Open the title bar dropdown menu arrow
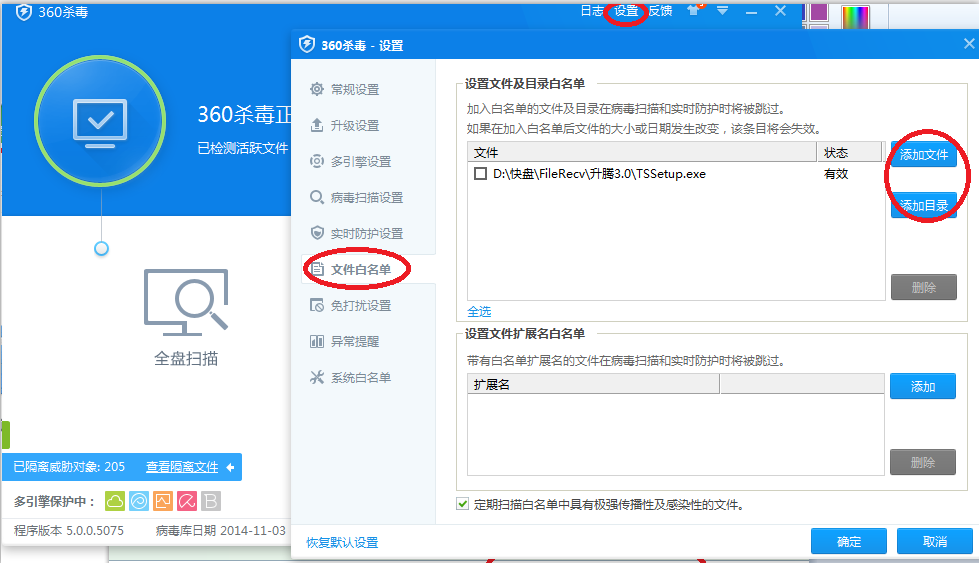This screenshot has width=979, height=563. [722, 11]
